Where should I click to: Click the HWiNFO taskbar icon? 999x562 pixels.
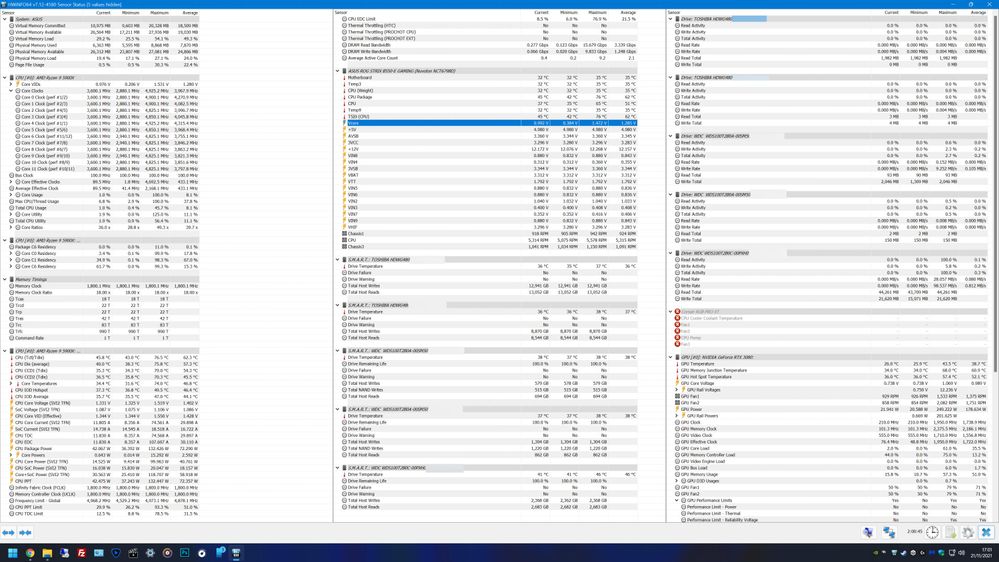pos(236,553)
